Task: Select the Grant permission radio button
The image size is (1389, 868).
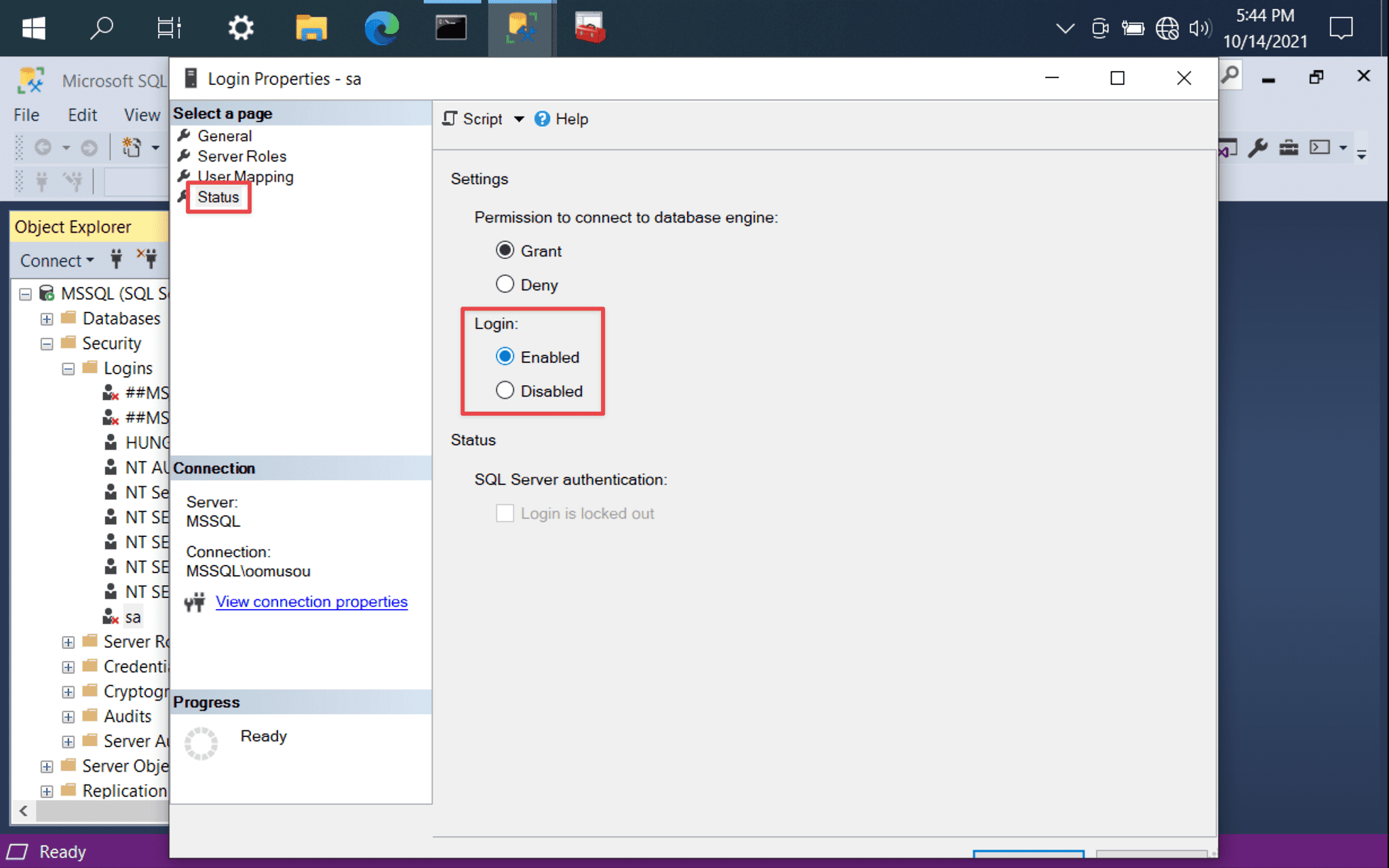Action: tap(505, 251)
